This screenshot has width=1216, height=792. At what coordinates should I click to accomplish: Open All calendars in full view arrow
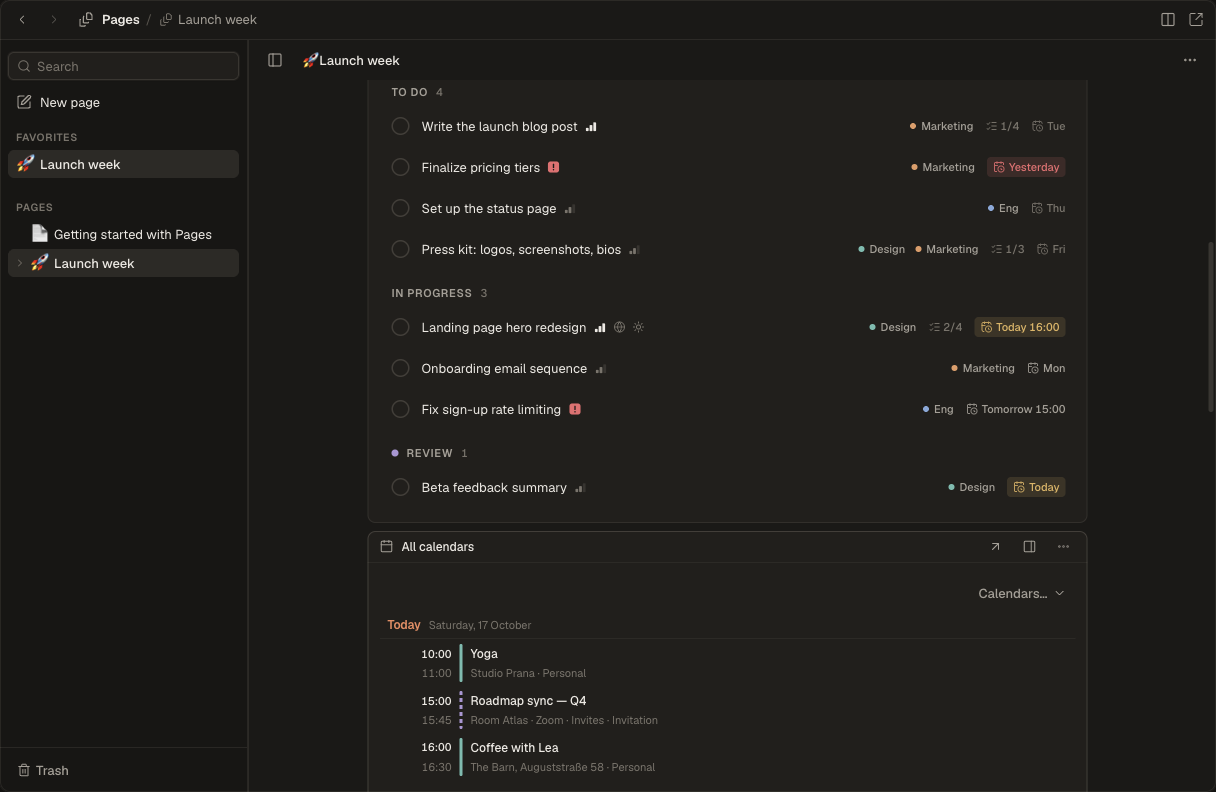coord(995,546)
